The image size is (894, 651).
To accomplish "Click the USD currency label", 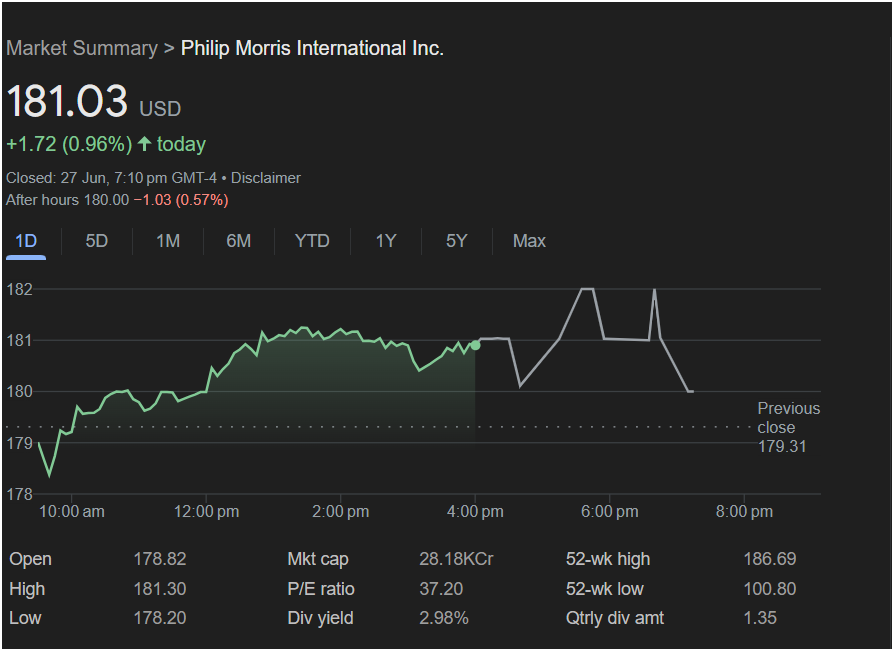I will tap(160, 109).
